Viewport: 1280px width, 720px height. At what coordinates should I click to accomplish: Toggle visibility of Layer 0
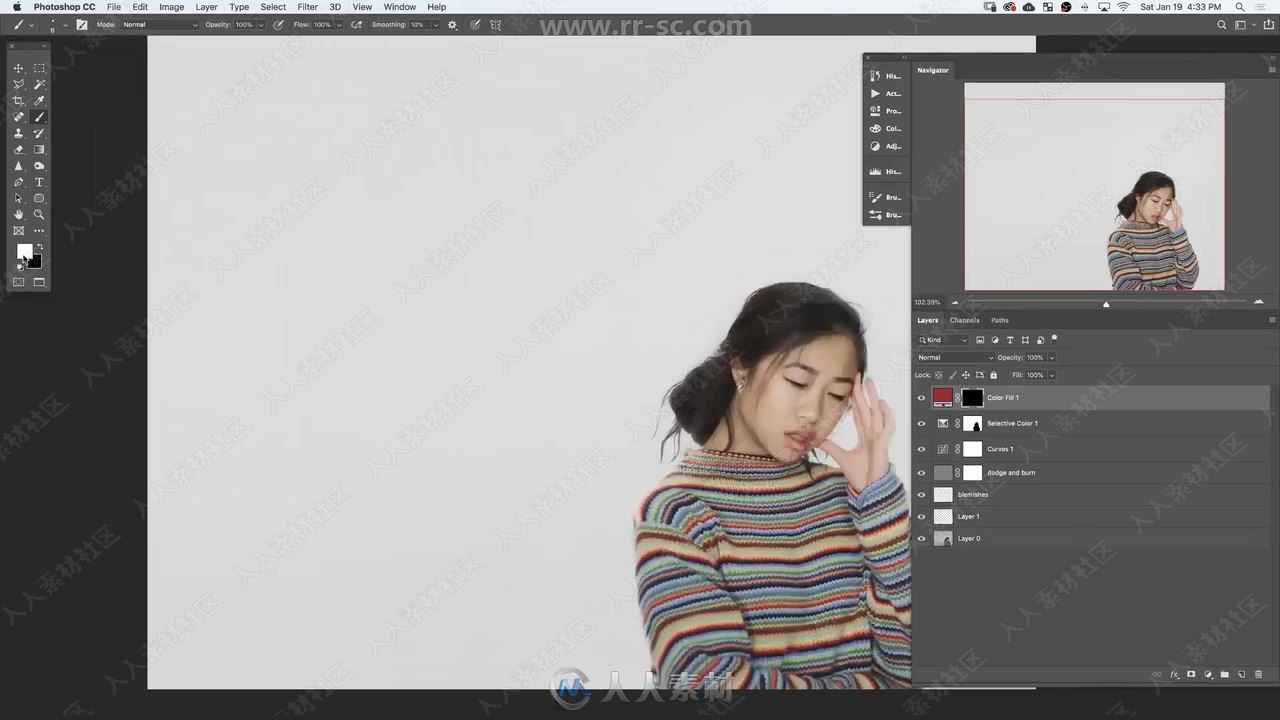pos(921,538)
